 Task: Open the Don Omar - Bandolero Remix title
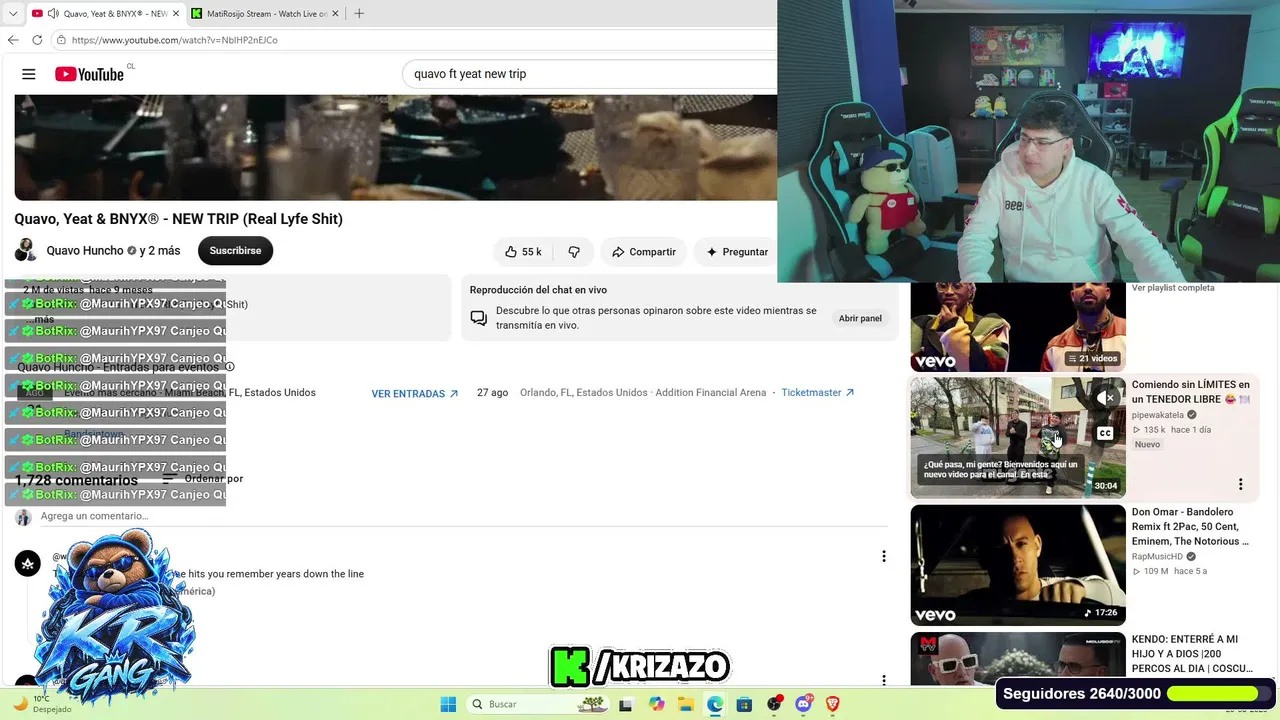pos(1191,526)
